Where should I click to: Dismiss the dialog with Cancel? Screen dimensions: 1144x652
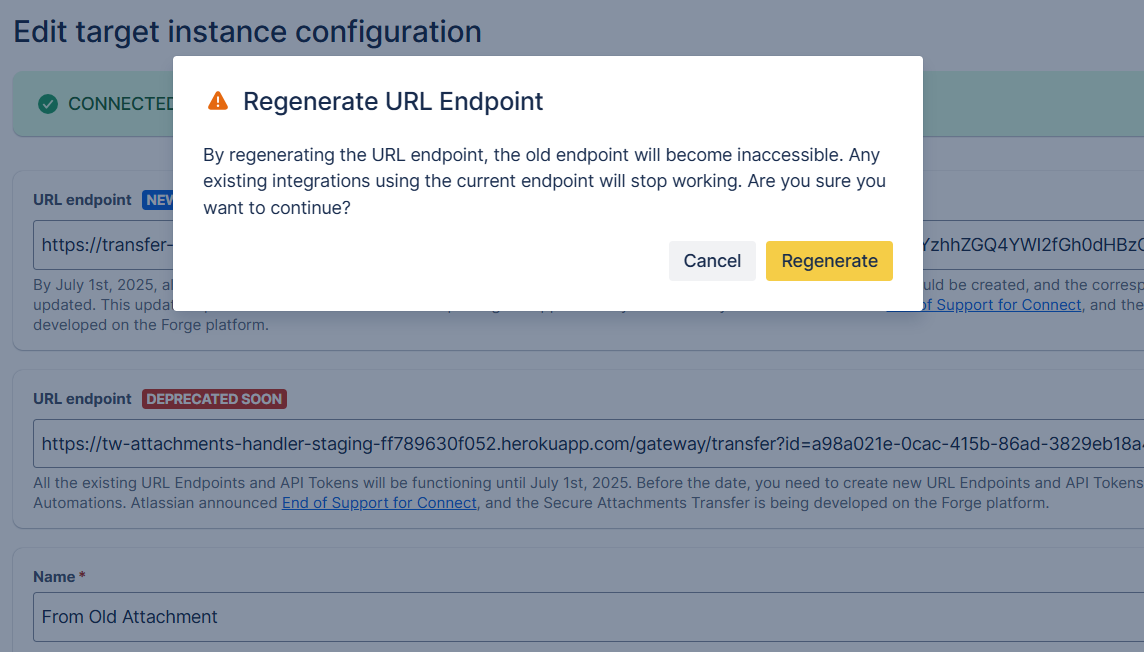712,261
